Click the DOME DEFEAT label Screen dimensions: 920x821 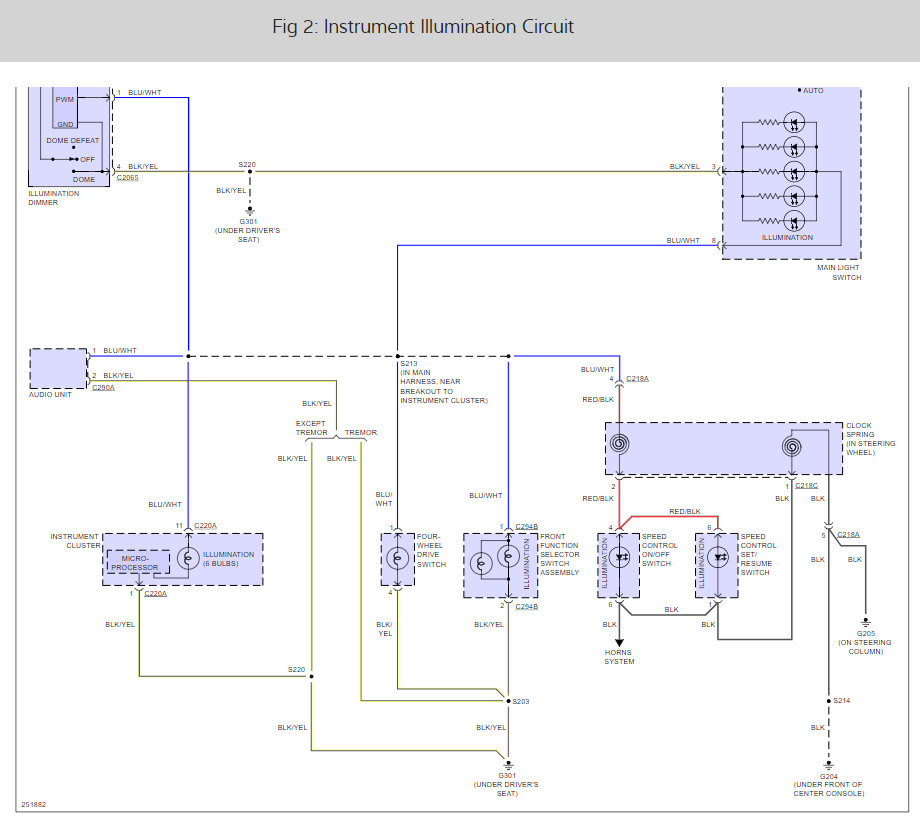pyautogui.click(x=73, y=141)
